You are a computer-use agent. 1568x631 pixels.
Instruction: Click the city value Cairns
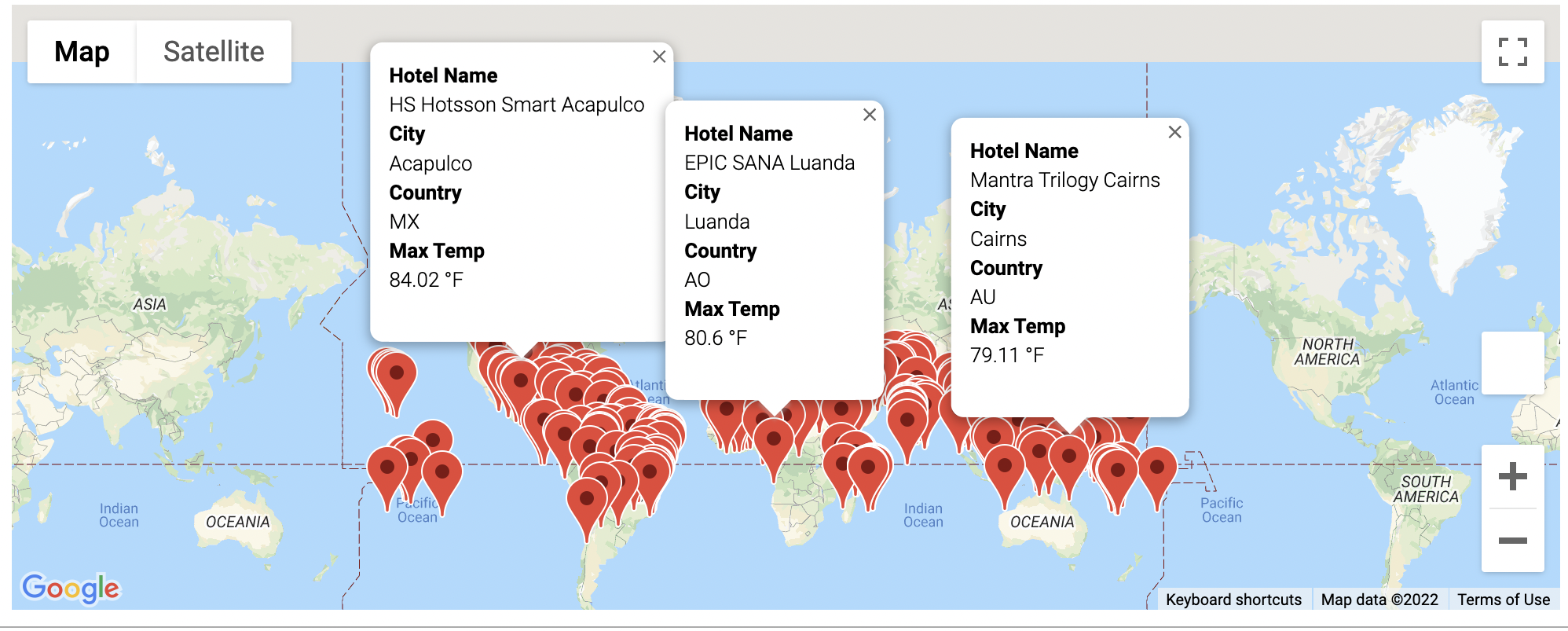point(998,239)
